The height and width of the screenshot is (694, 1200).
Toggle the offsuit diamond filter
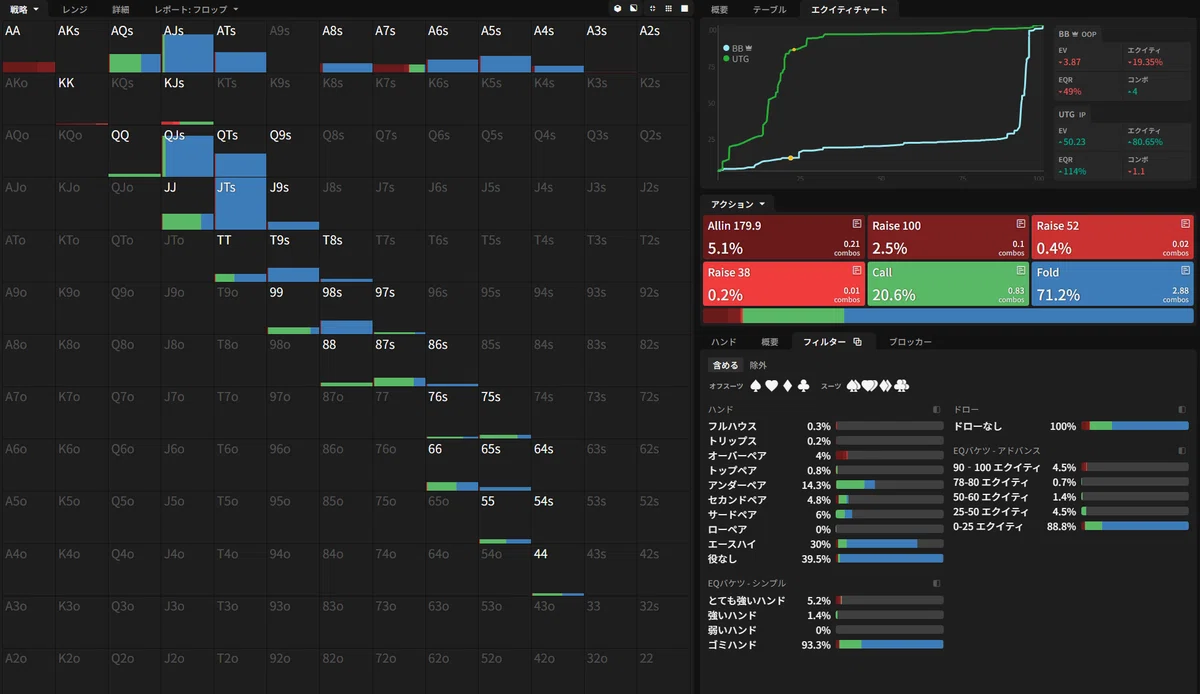click(788, 385)
